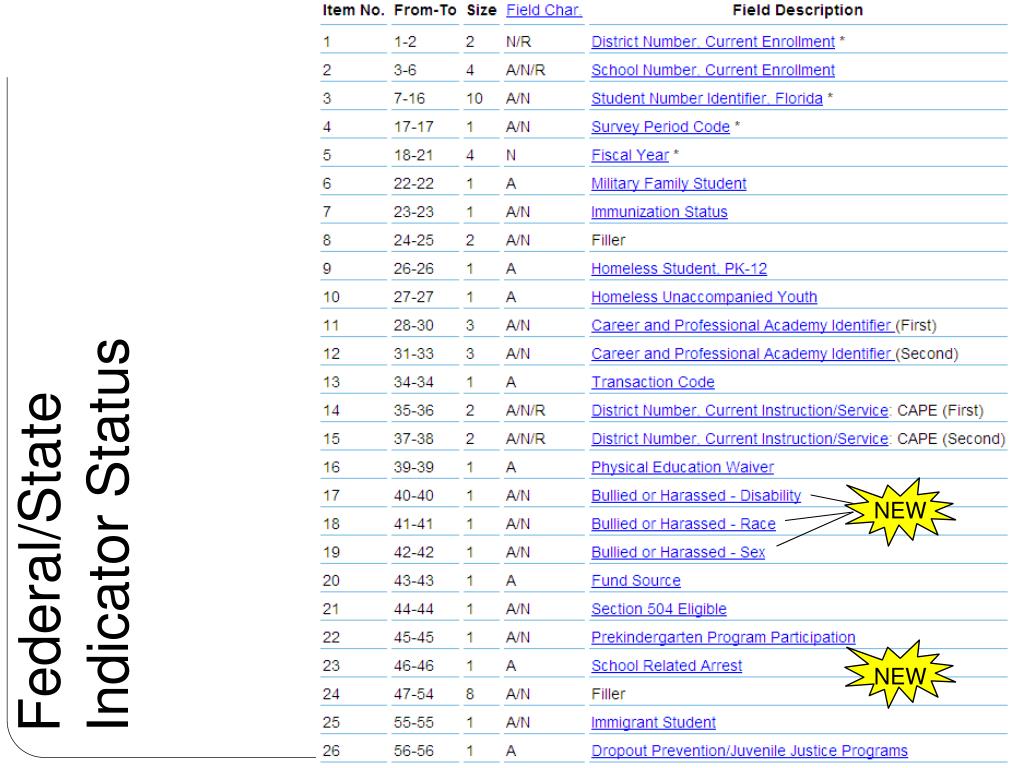Select item number '13' cell
Screen dimensions: 1024x768
(331, 382)
